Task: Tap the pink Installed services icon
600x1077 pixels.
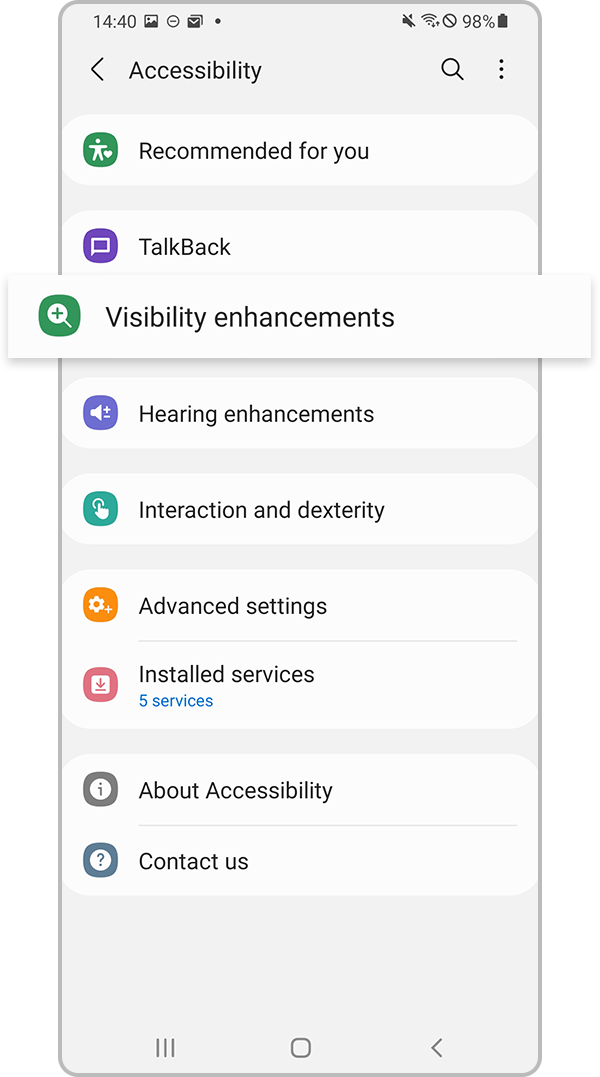Action: pos(100,685)
